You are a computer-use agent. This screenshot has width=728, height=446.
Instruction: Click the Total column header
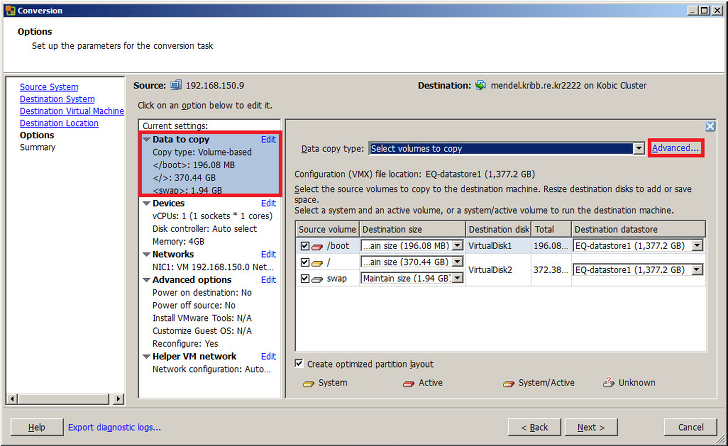coord(552,229)
